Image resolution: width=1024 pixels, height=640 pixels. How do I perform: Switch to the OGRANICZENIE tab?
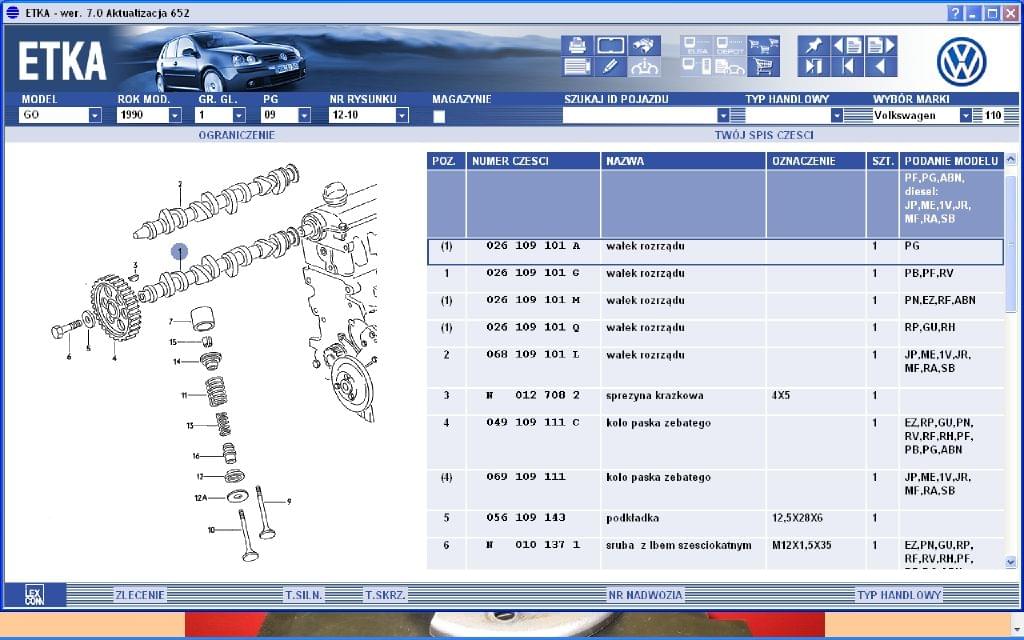236,135
